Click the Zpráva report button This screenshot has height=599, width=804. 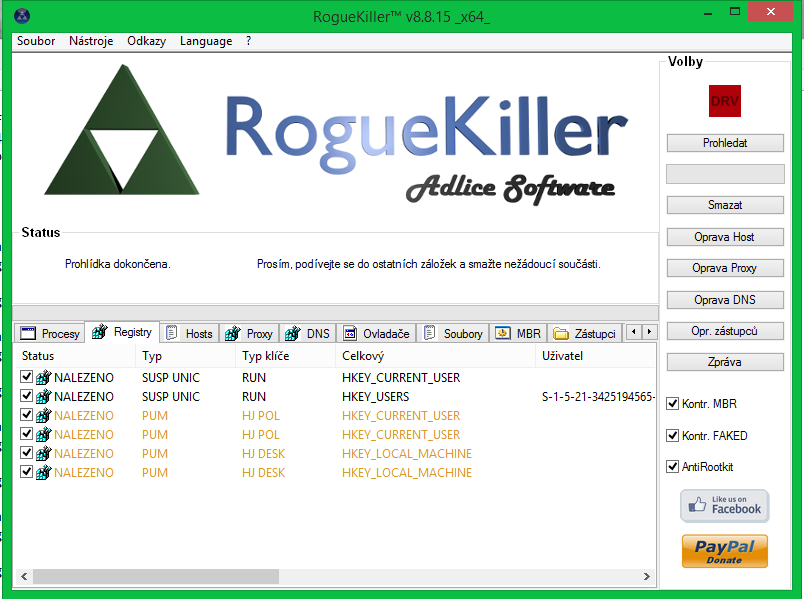[x=725, y=362]
